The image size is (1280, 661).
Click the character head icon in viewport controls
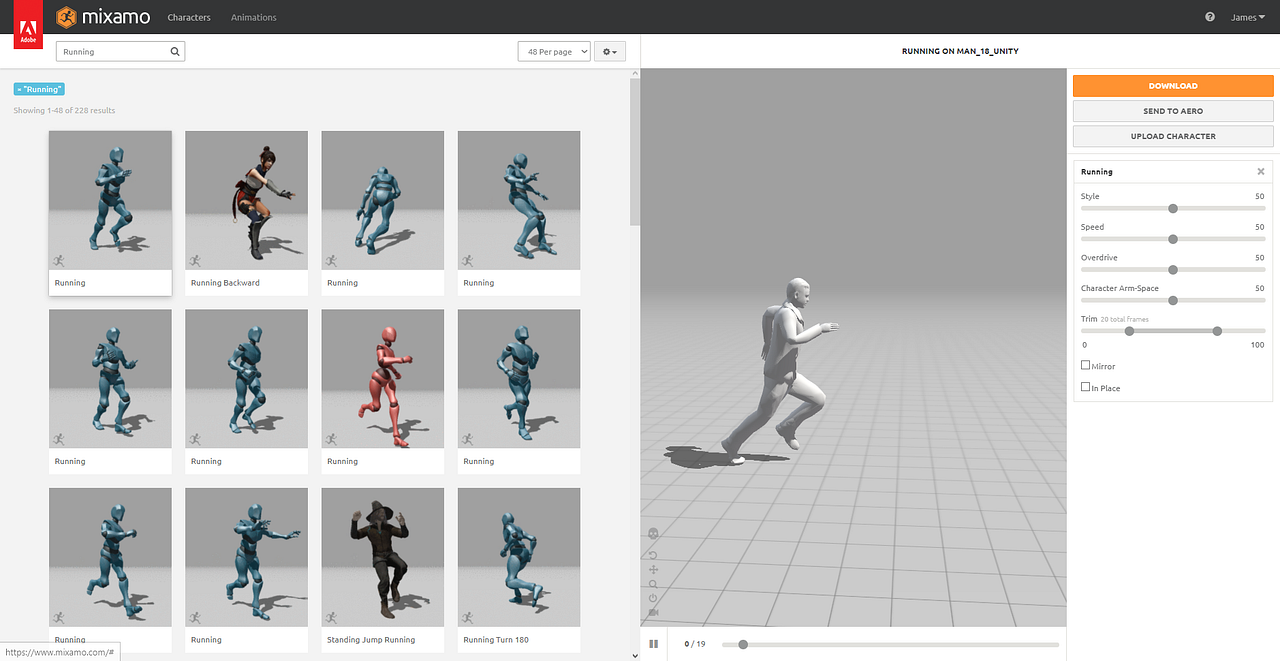pyautogui.click(x=653, y=533)
